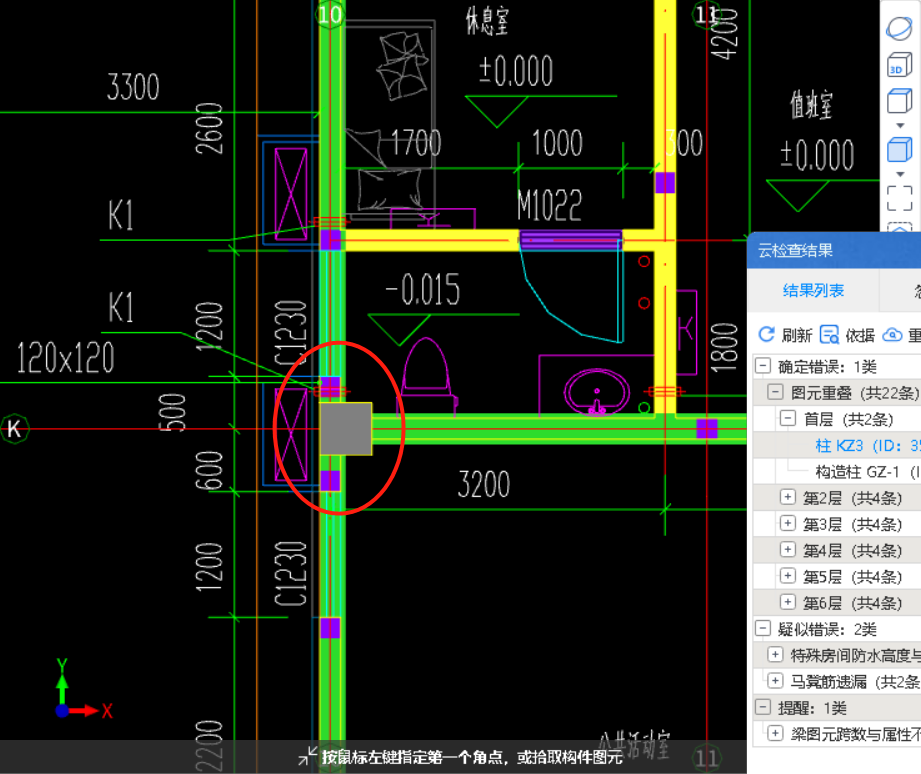Image resolution: width=921 pixels, height=774 pixels.
Task: Collapse the 疑似错误: 2类 group
Action: [762, 628]
